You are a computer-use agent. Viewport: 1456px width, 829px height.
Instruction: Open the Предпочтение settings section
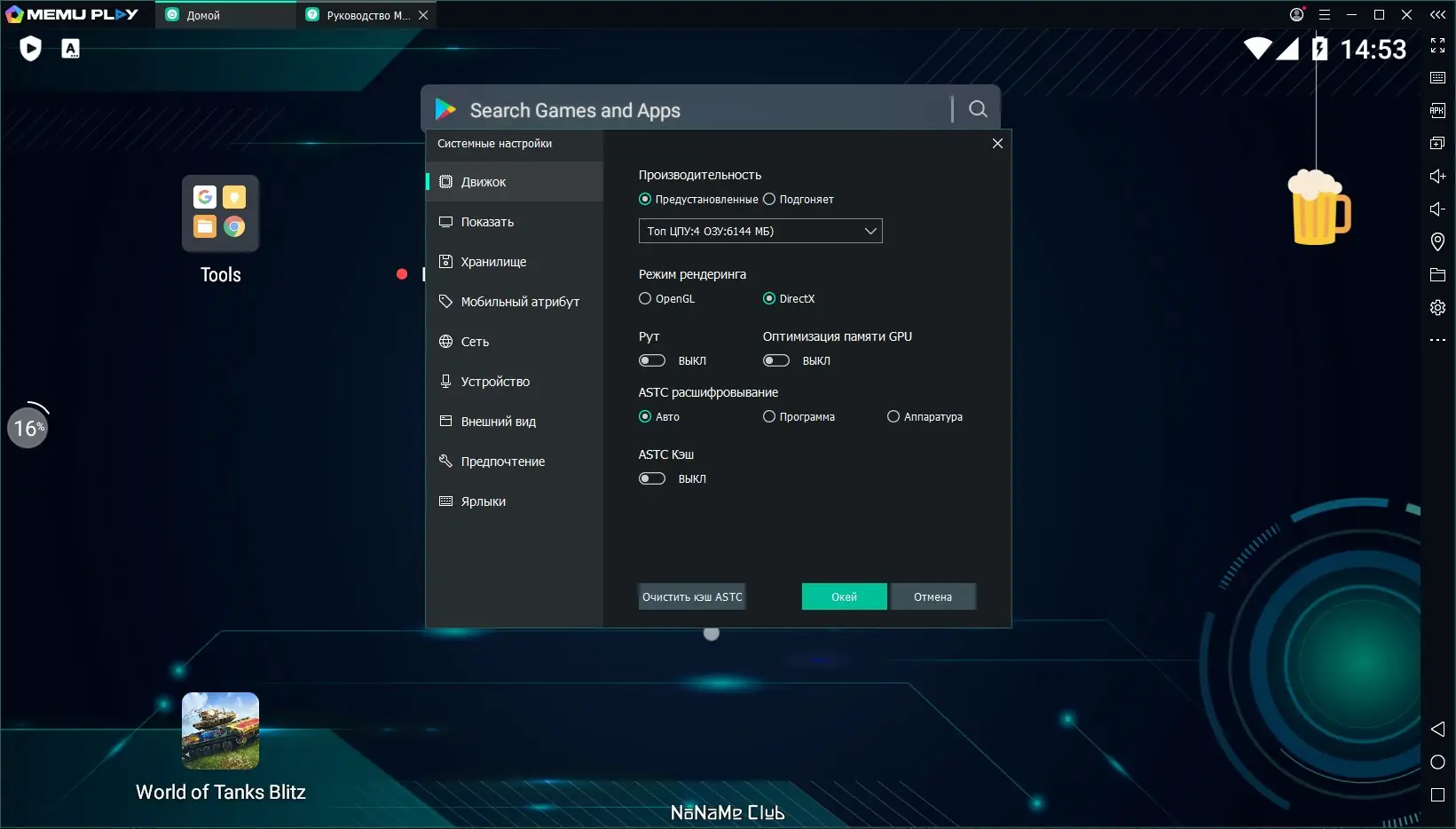pos(515,461)
